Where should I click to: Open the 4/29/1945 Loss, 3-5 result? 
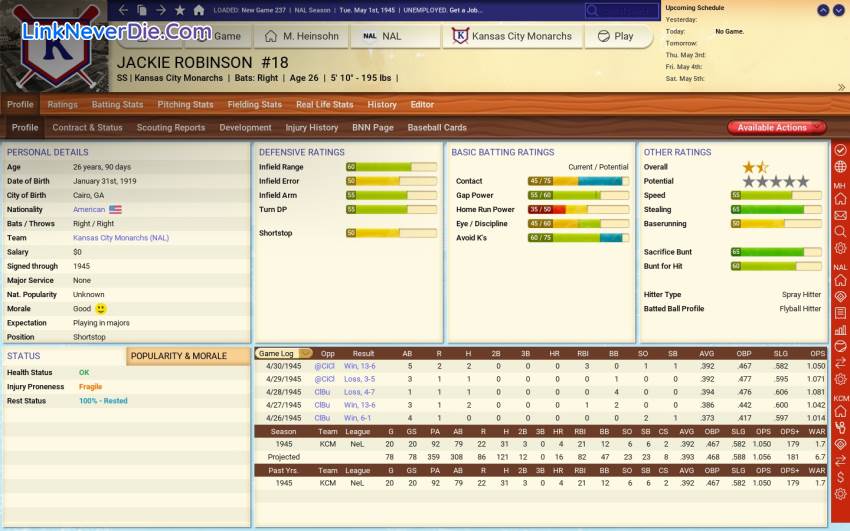point(359,379)
